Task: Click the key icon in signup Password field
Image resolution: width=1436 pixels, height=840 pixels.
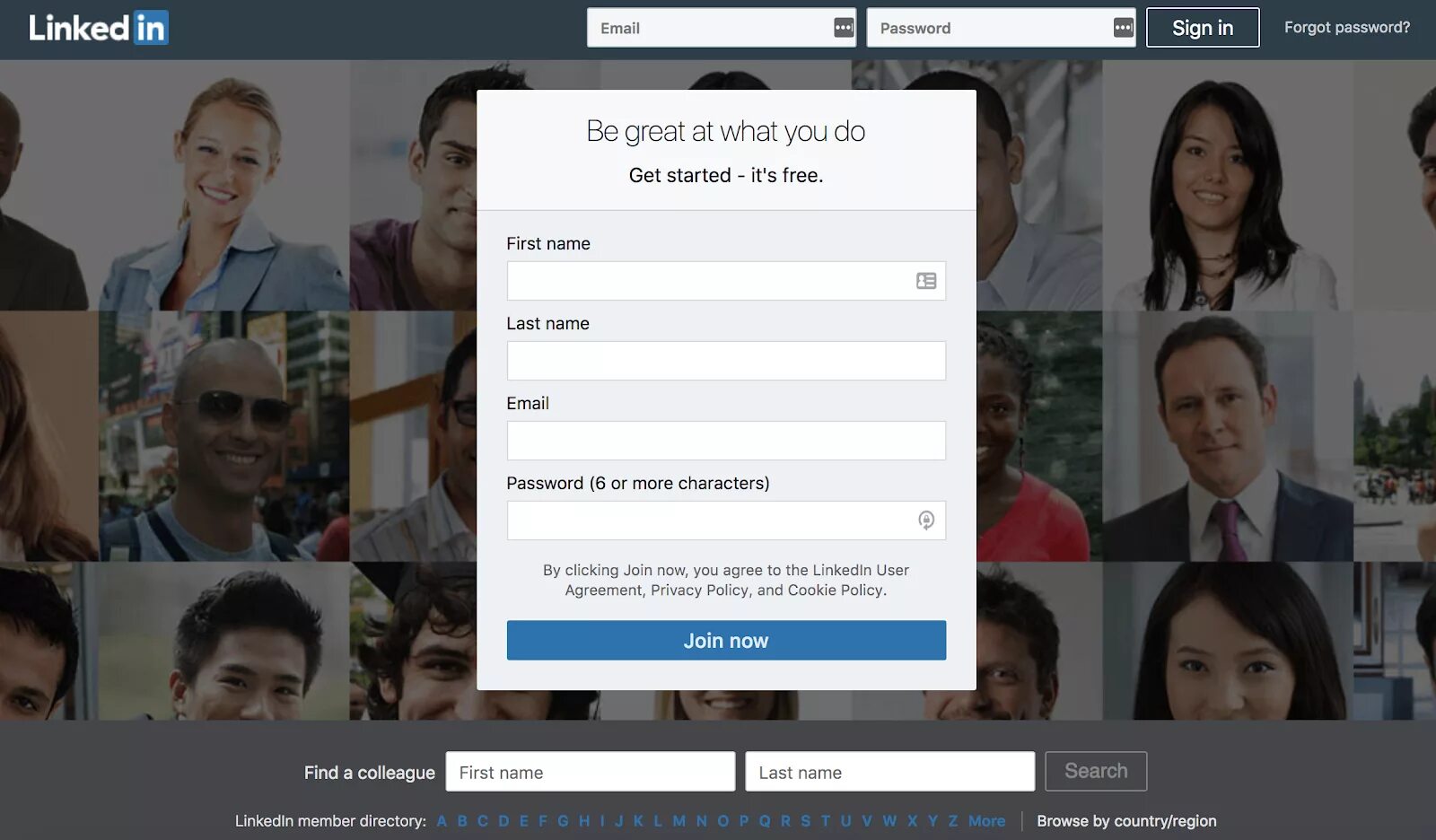Action: pyautogui.click(x=926, y=520)
